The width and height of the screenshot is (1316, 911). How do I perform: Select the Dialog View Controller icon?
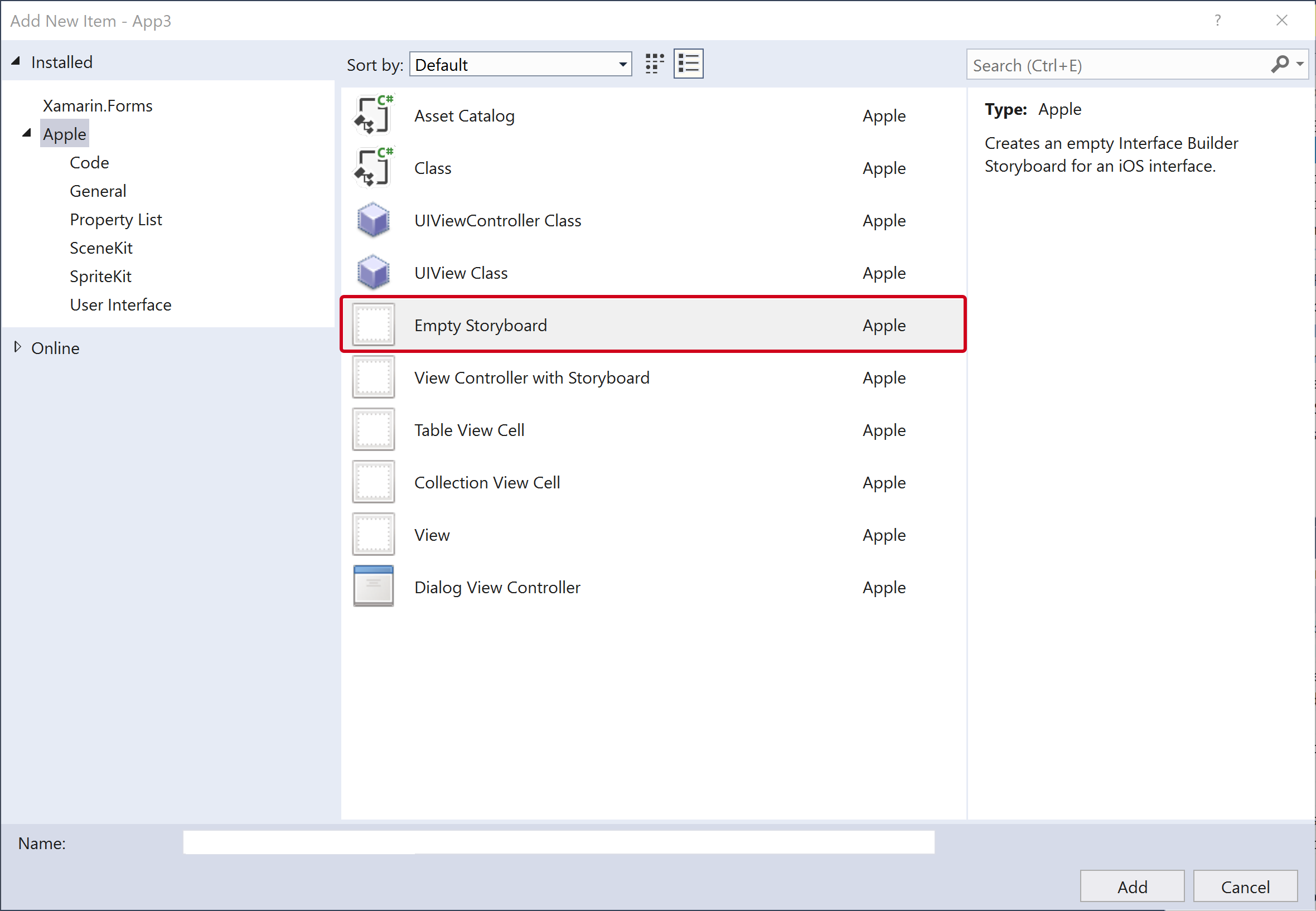(375, 587)
